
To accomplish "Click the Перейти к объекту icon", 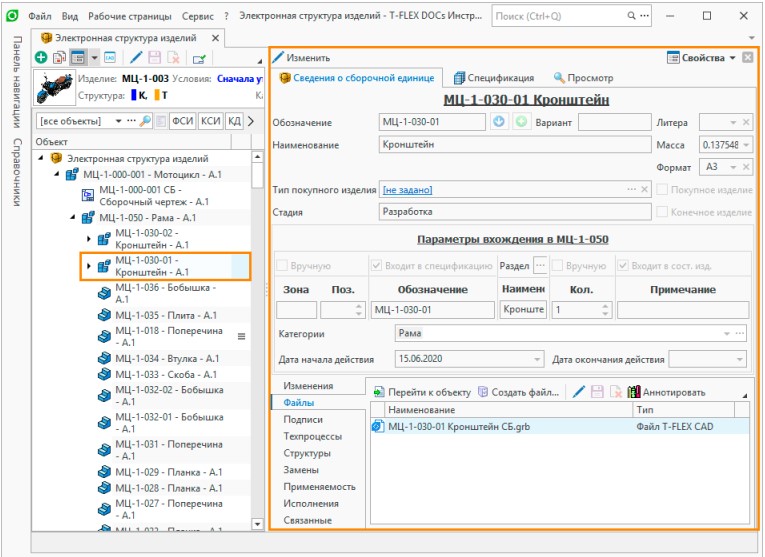I will (377, 392).
